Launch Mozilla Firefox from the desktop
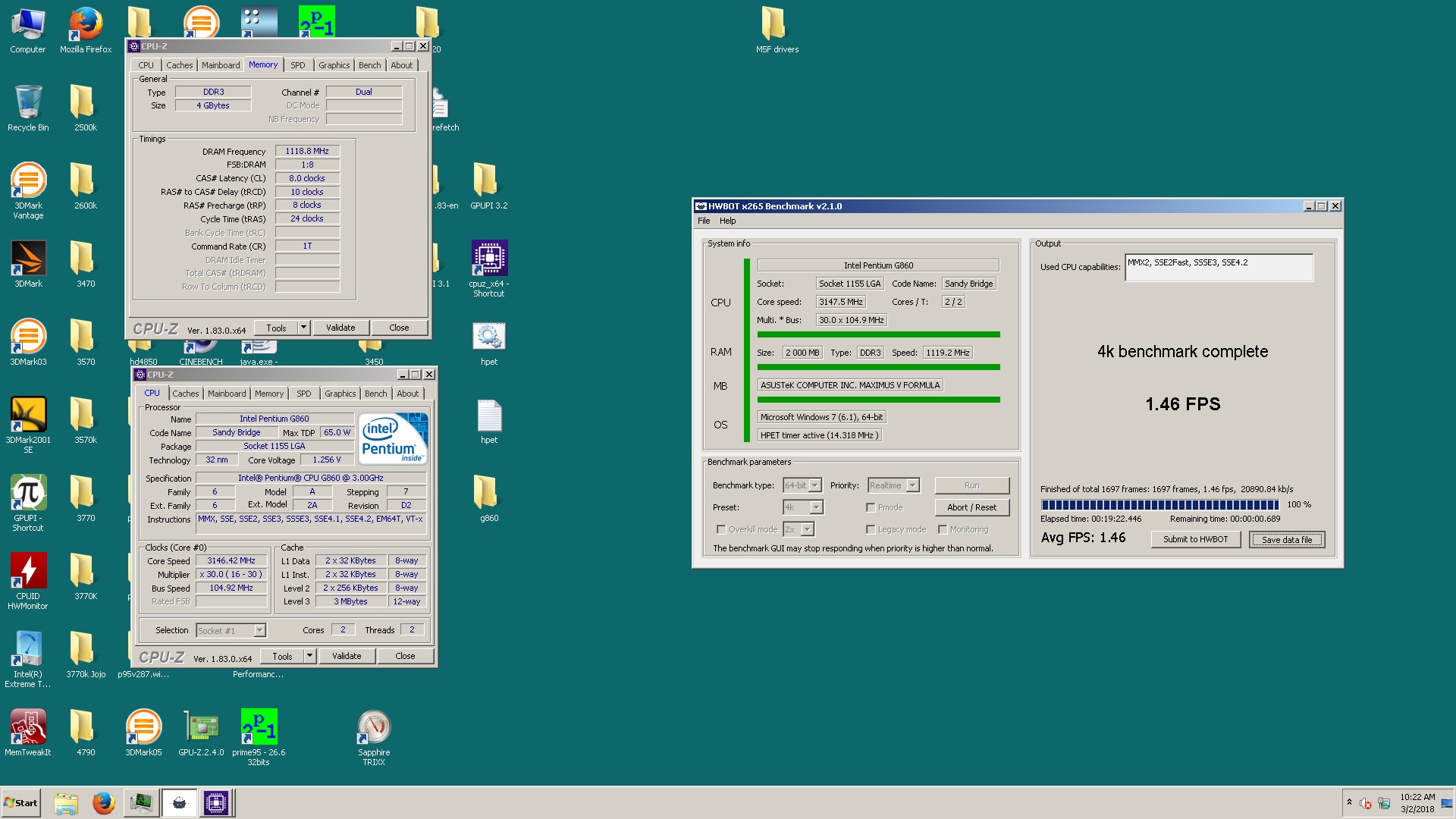Viewport: 1456px width, 819px height. pyautogui.click(x=86, y=30)
